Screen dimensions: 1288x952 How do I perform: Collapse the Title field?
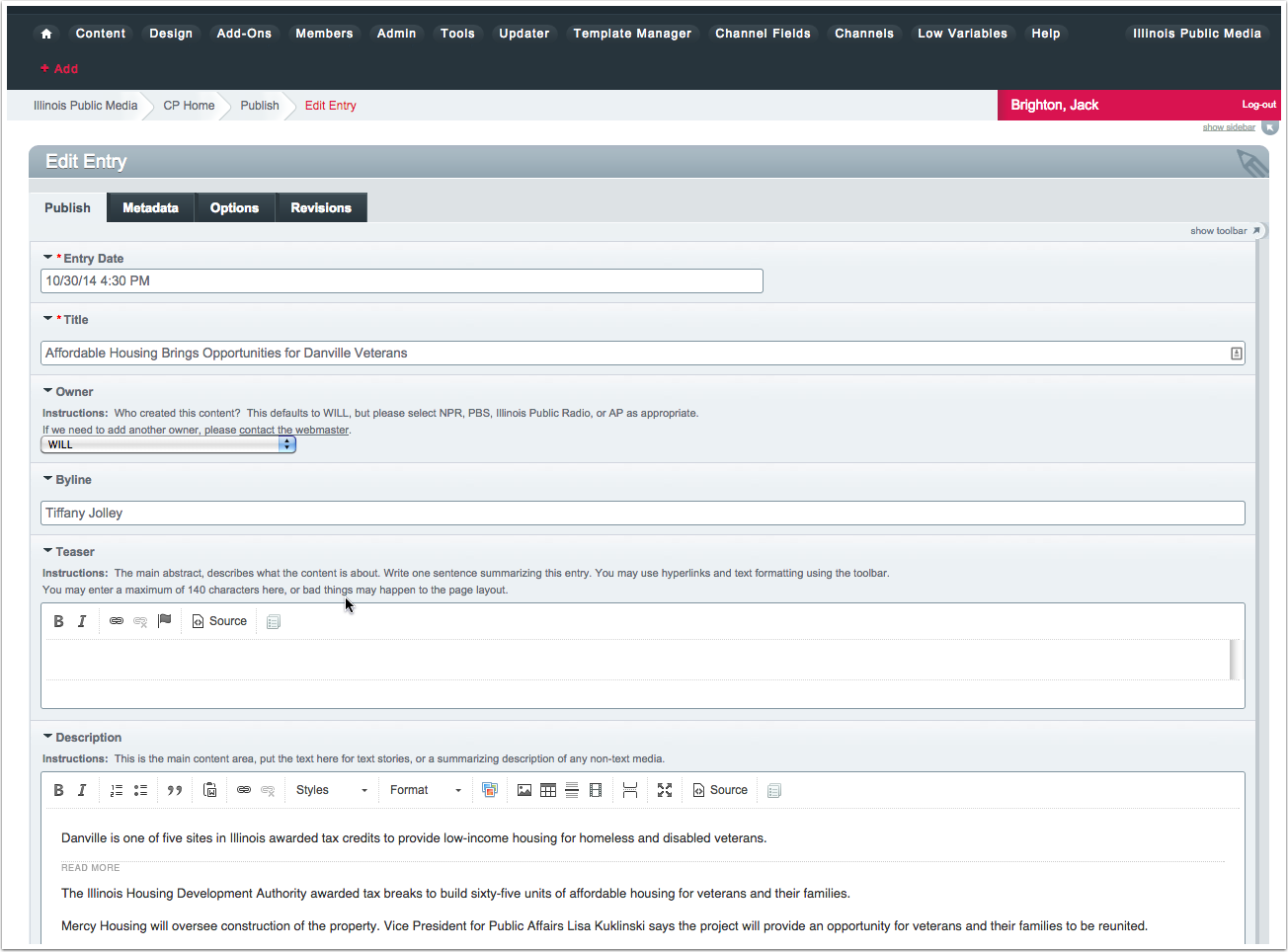pyautogui.click(x=47, y=318)
